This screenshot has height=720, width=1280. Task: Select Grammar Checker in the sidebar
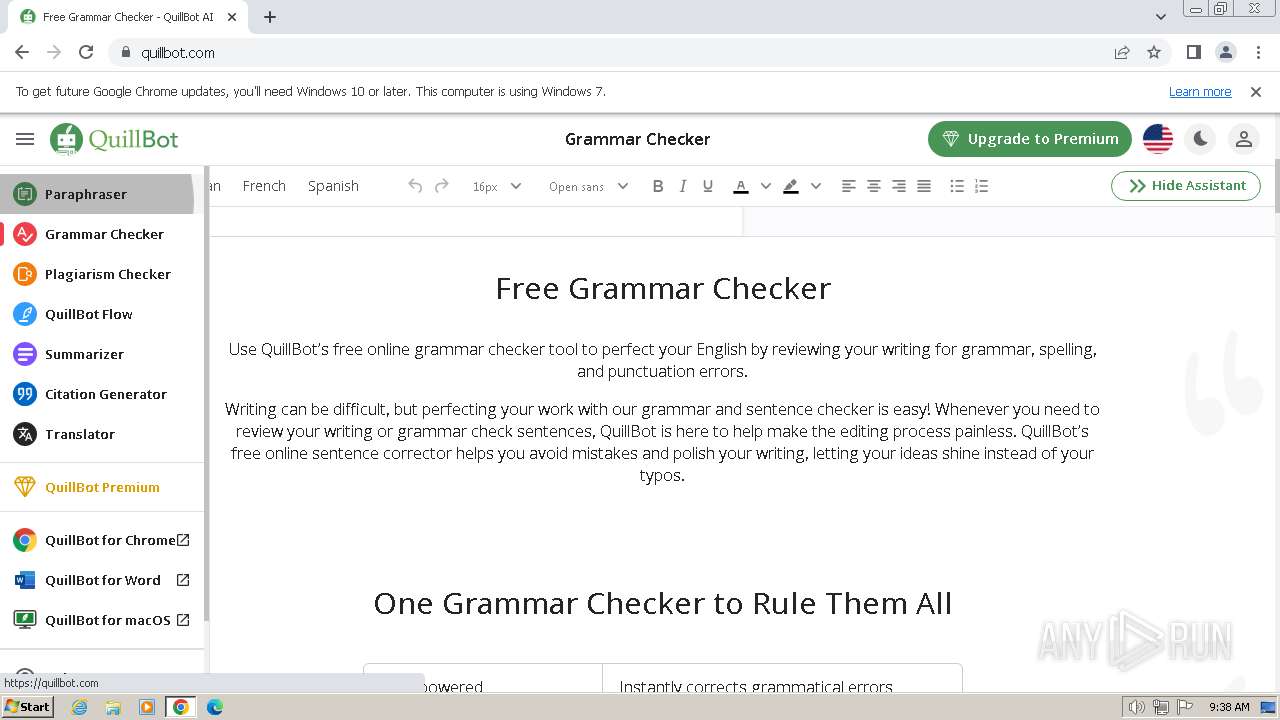coord(101,234)
